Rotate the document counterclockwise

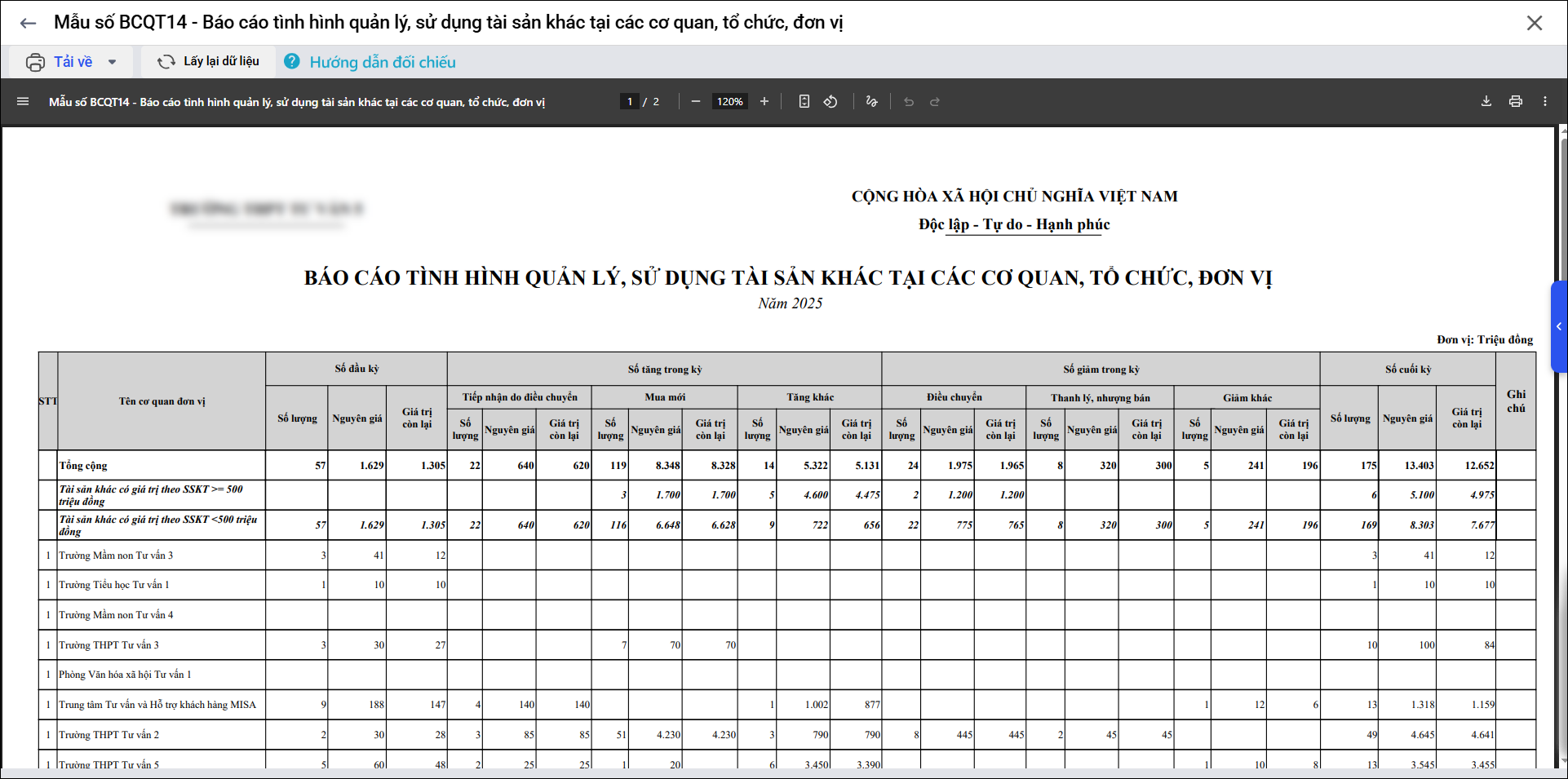[x=831, y=102]
